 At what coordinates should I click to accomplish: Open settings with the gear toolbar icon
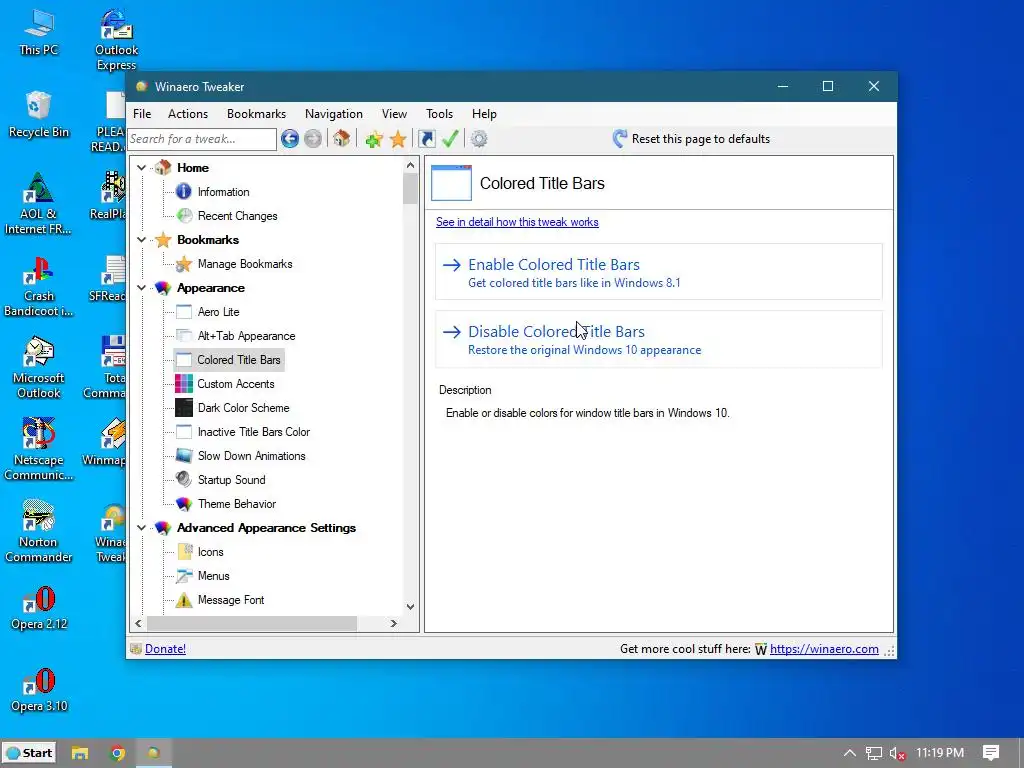click(479, 138)
